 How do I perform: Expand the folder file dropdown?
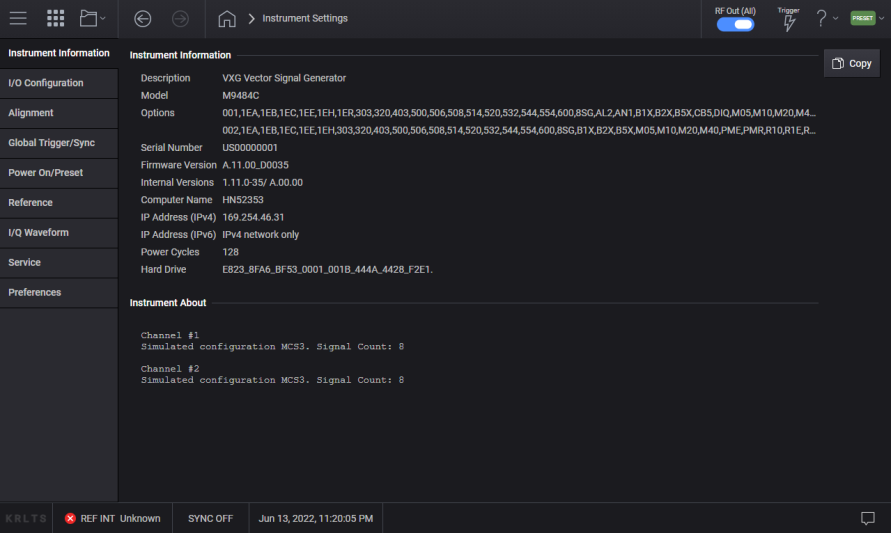92,18
